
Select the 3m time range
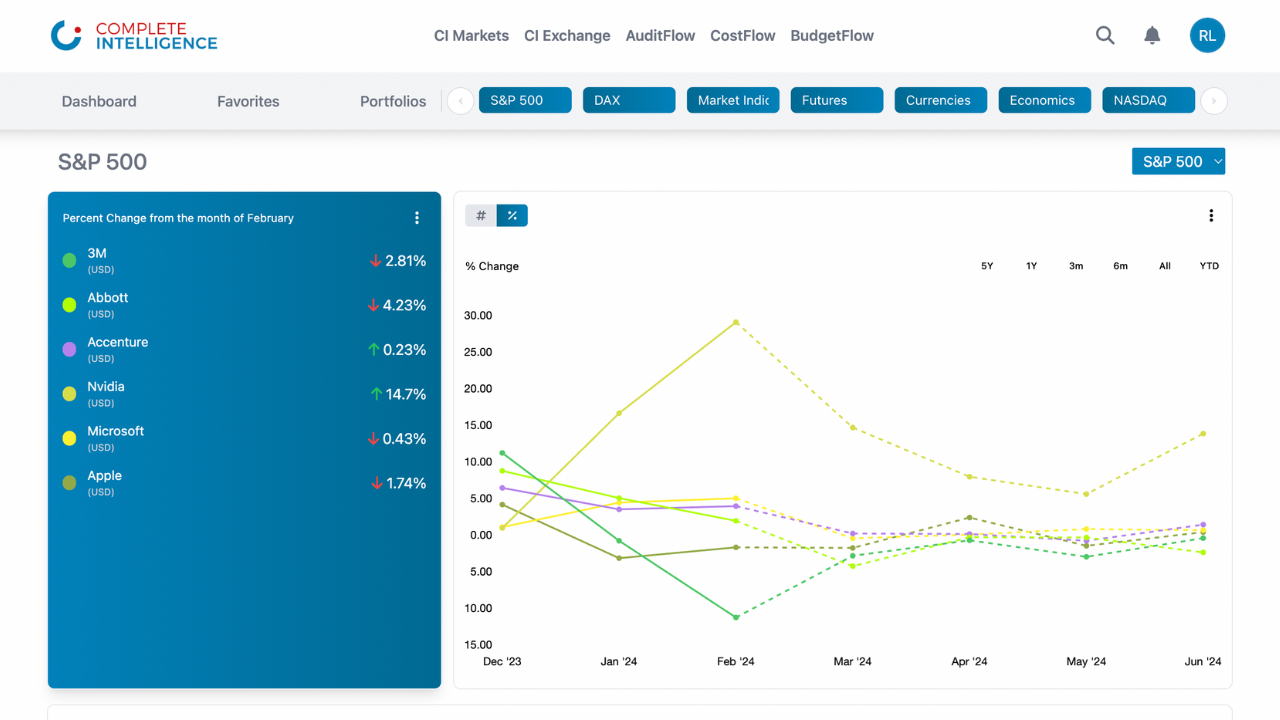[1076, 266]
